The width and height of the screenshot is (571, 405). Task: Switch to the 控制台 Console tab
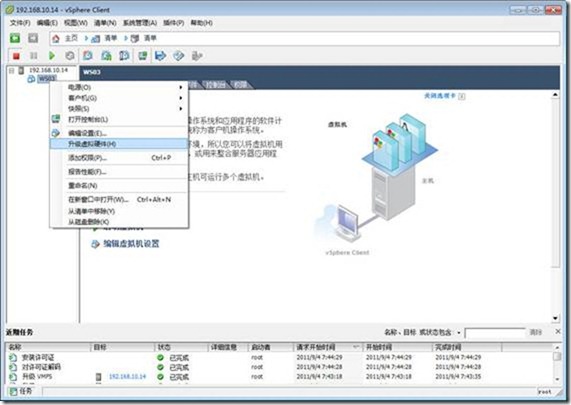tap(215, 85)
